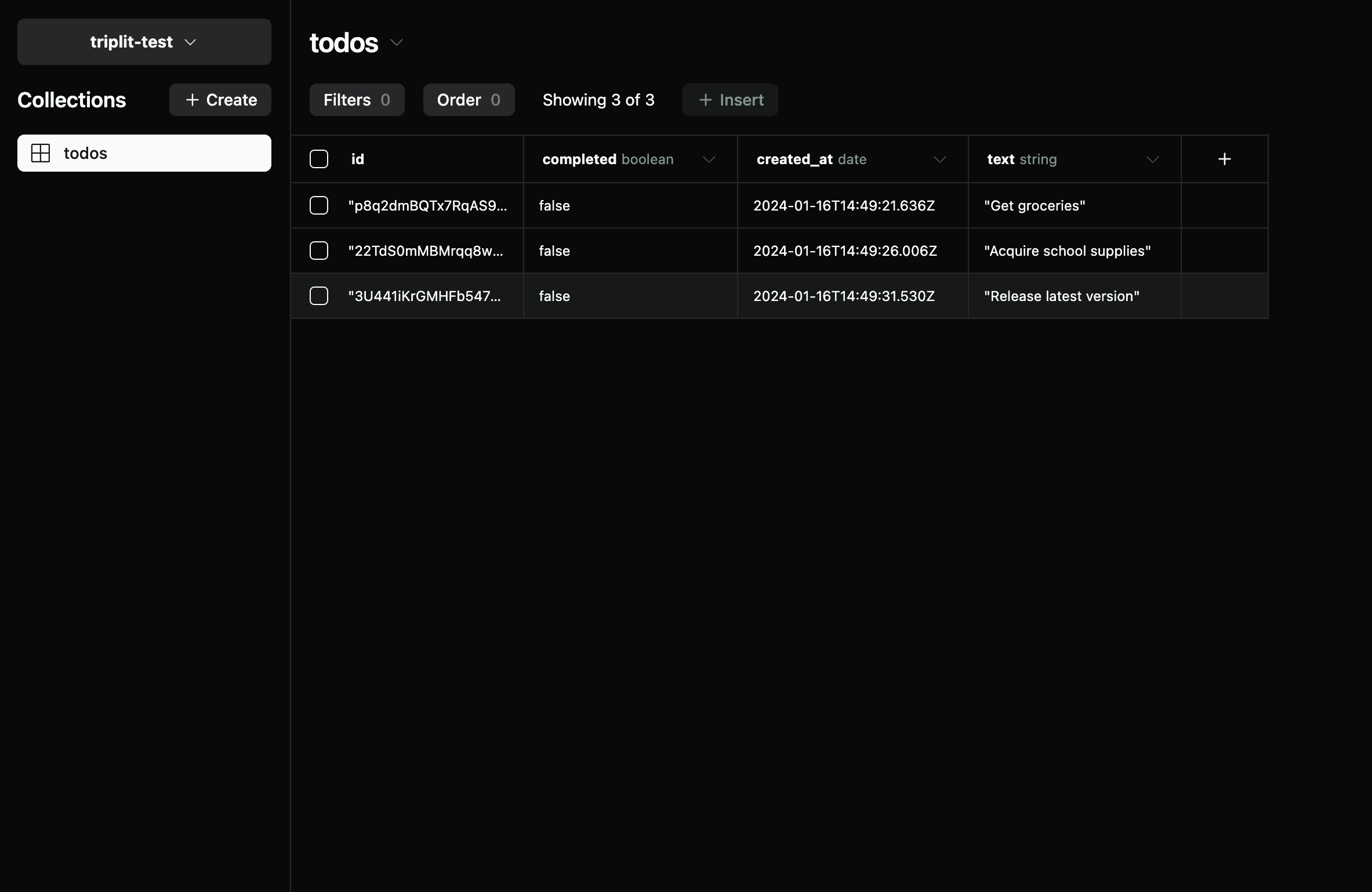Check the row checkbox for Release latest version
Viewport: 1372px width, 892px height.
click(x=319, y=296)
